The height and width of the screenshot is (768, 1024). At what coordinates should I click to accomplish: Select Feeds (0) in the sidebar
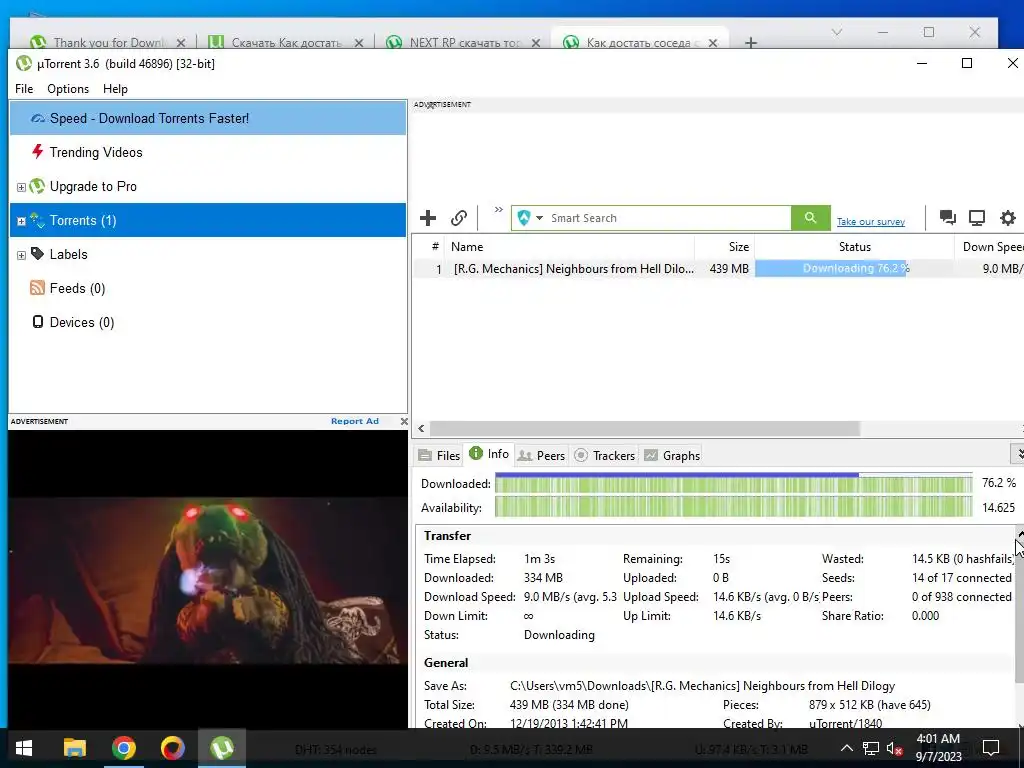coord(77,288)
